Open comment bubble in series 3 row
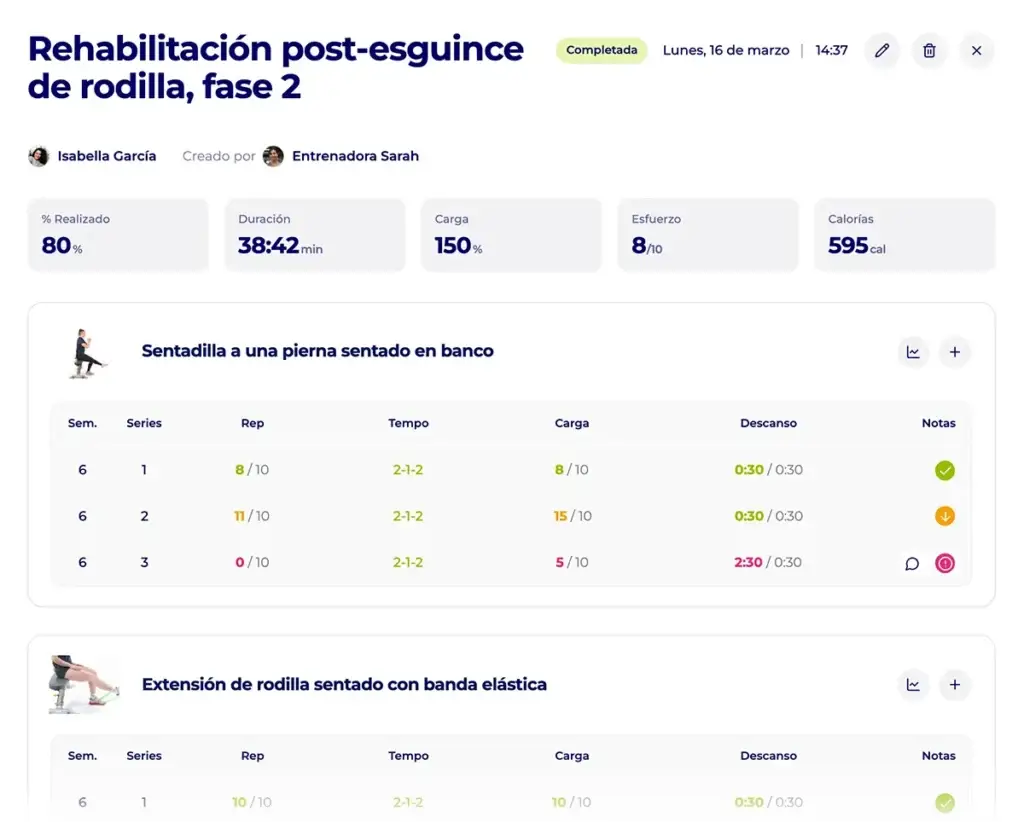Image resolution: width=1024 pixels, height=823 pixels. pyautogui.click(x=912, y=563)
